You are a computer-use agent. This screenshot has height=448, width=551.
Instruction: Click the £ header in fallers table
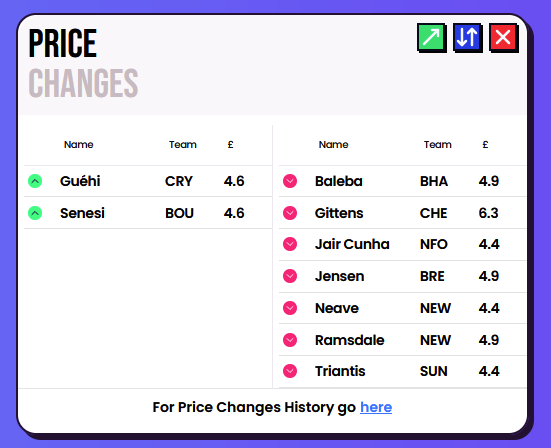click(485, 145)
